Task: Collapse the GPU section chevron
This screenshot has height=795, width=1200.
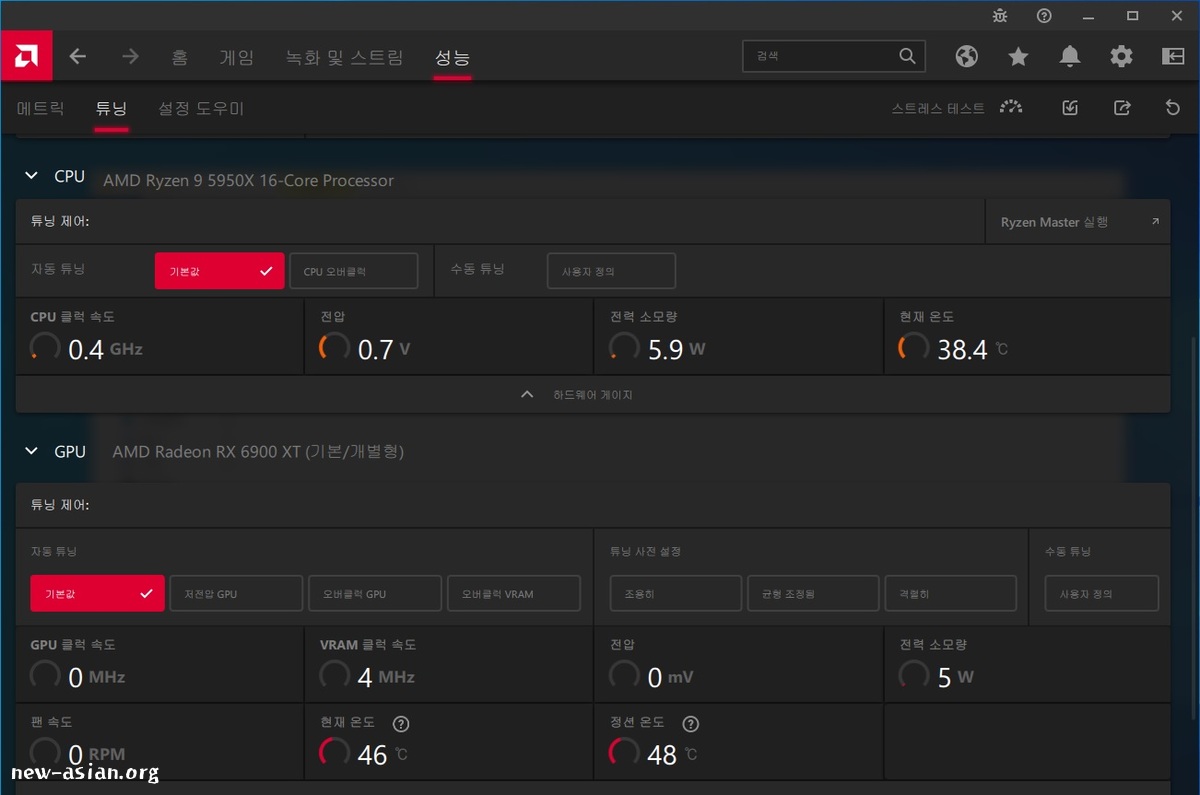Action: coord(31,452)
